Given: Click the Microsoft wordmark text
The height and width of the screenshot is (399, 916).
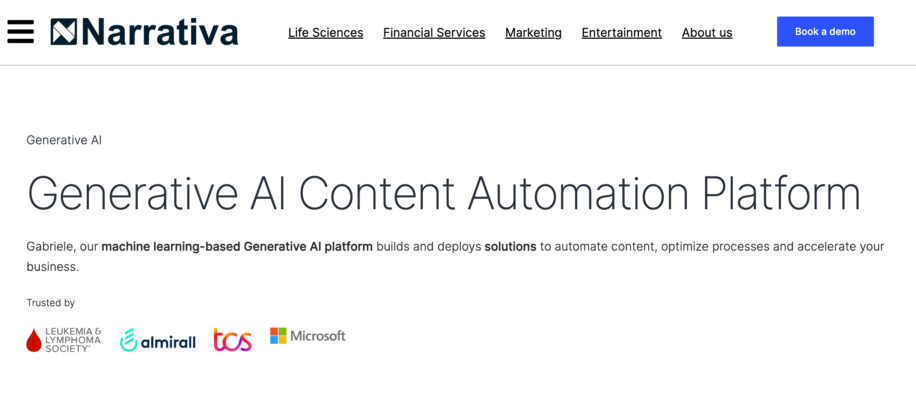Looking at the screenshot, I should pos(318,336).
